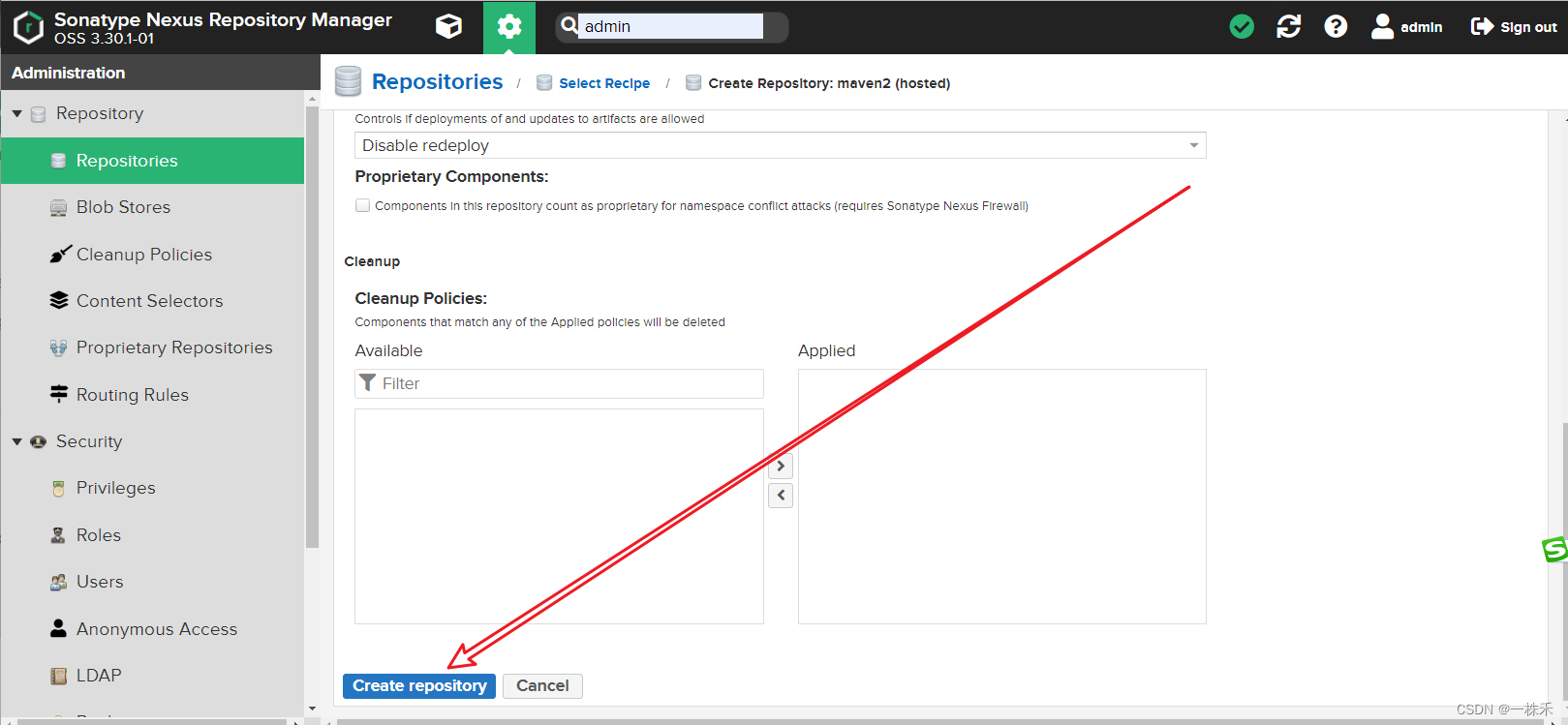Image resolution: width=1568 pixels, height=725 pixels.
Task: Click the Privileges medal icon
Action: coord(58,489)
